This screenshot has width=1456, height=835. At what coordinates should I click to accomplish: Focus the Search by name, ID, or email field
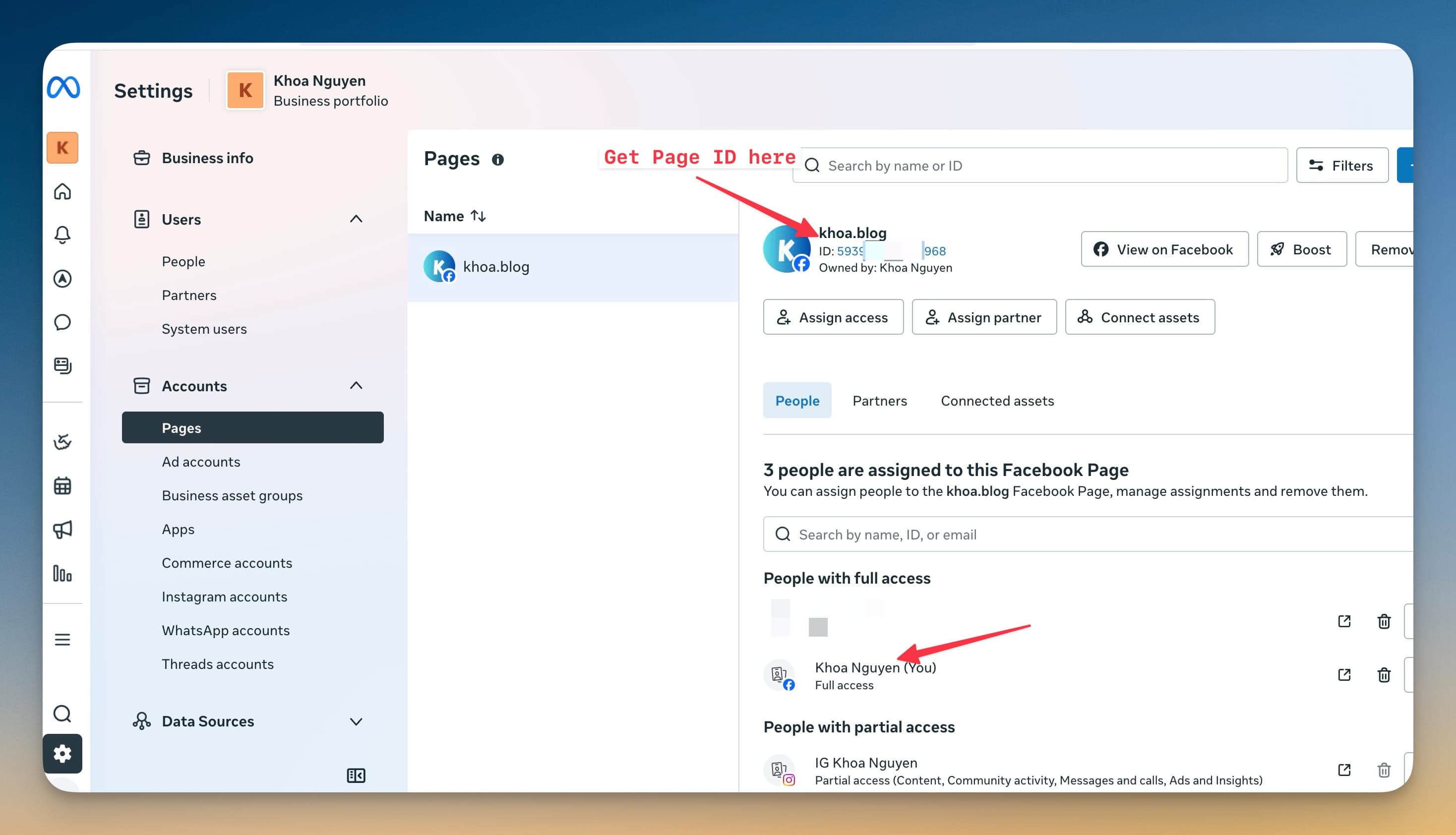[x=1088, y=535]
